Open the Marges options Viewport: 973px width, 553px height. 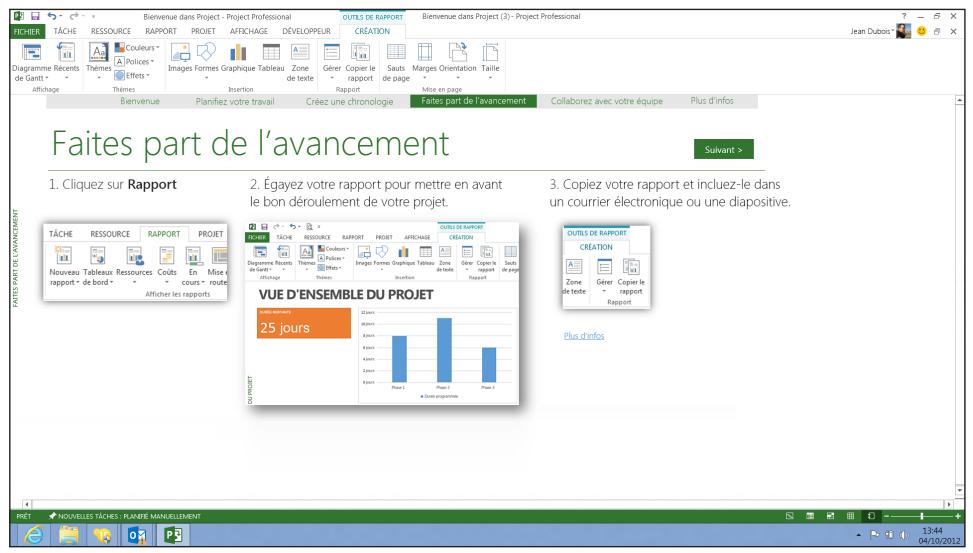point(424,62)
